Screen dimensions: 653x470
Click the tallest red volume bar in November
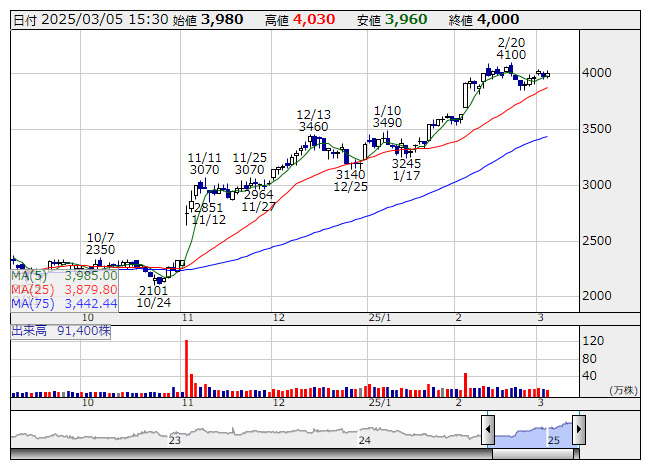click(x=187, y=368)
